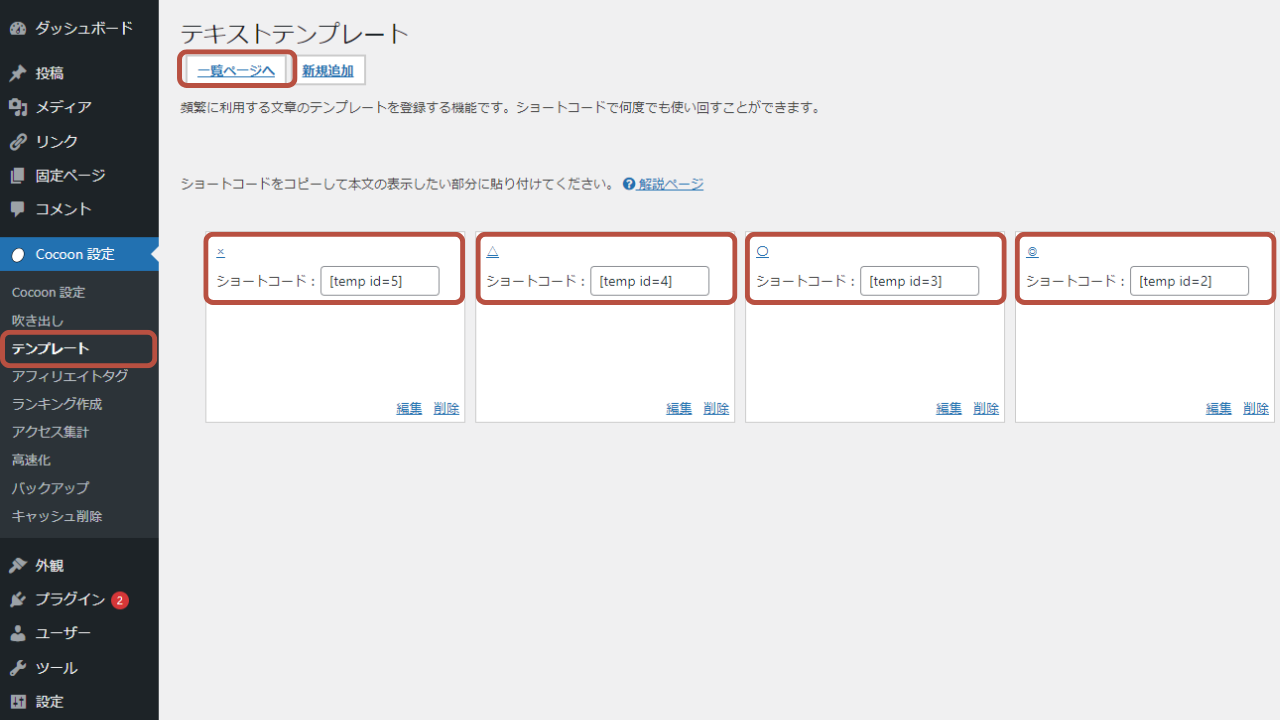
Task: Click the help question-mark icon
Action: tap(629, 184)
